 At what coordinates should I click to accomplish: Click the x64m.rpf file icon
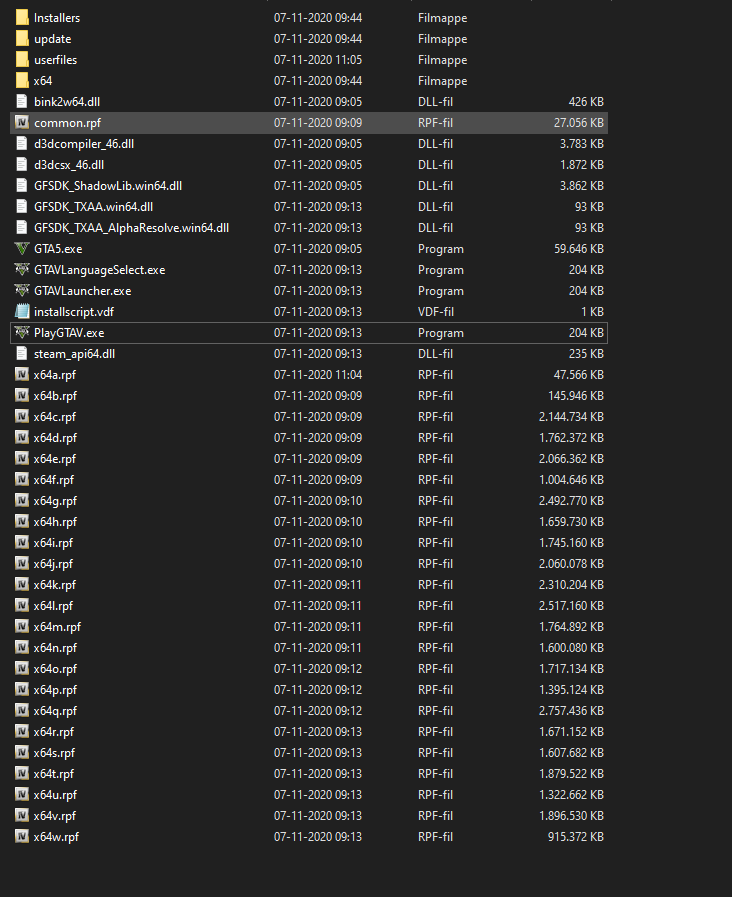click(22, 626)
